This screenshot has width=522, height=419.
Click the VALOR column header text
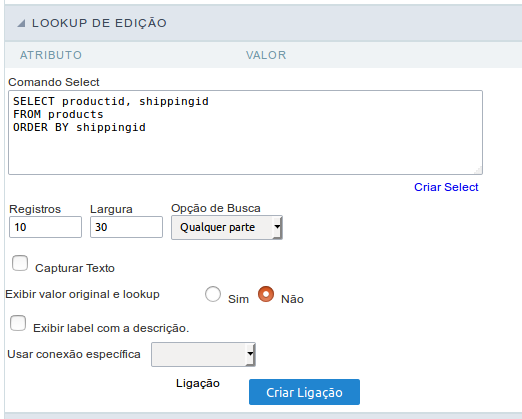click(266, 55)
